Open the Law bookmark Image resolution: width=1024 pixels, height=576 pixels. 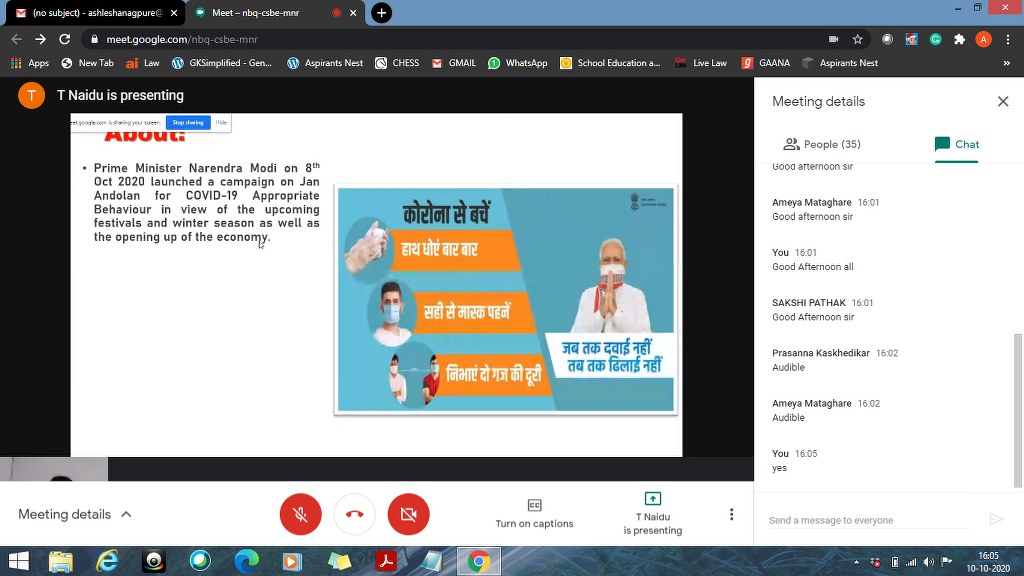pyautogui.click(x=142, y=63)
